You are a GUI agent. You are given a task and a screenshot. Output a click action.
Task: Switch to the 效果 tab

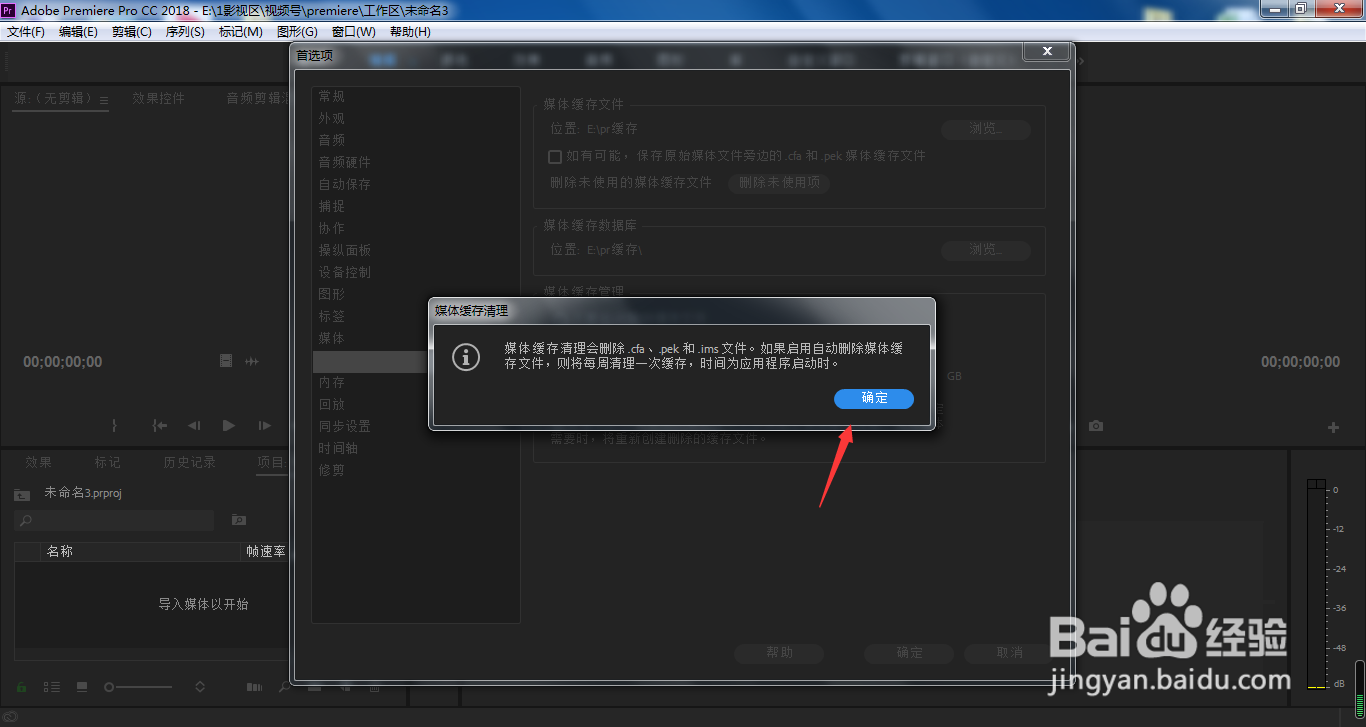tap(38, 462)
